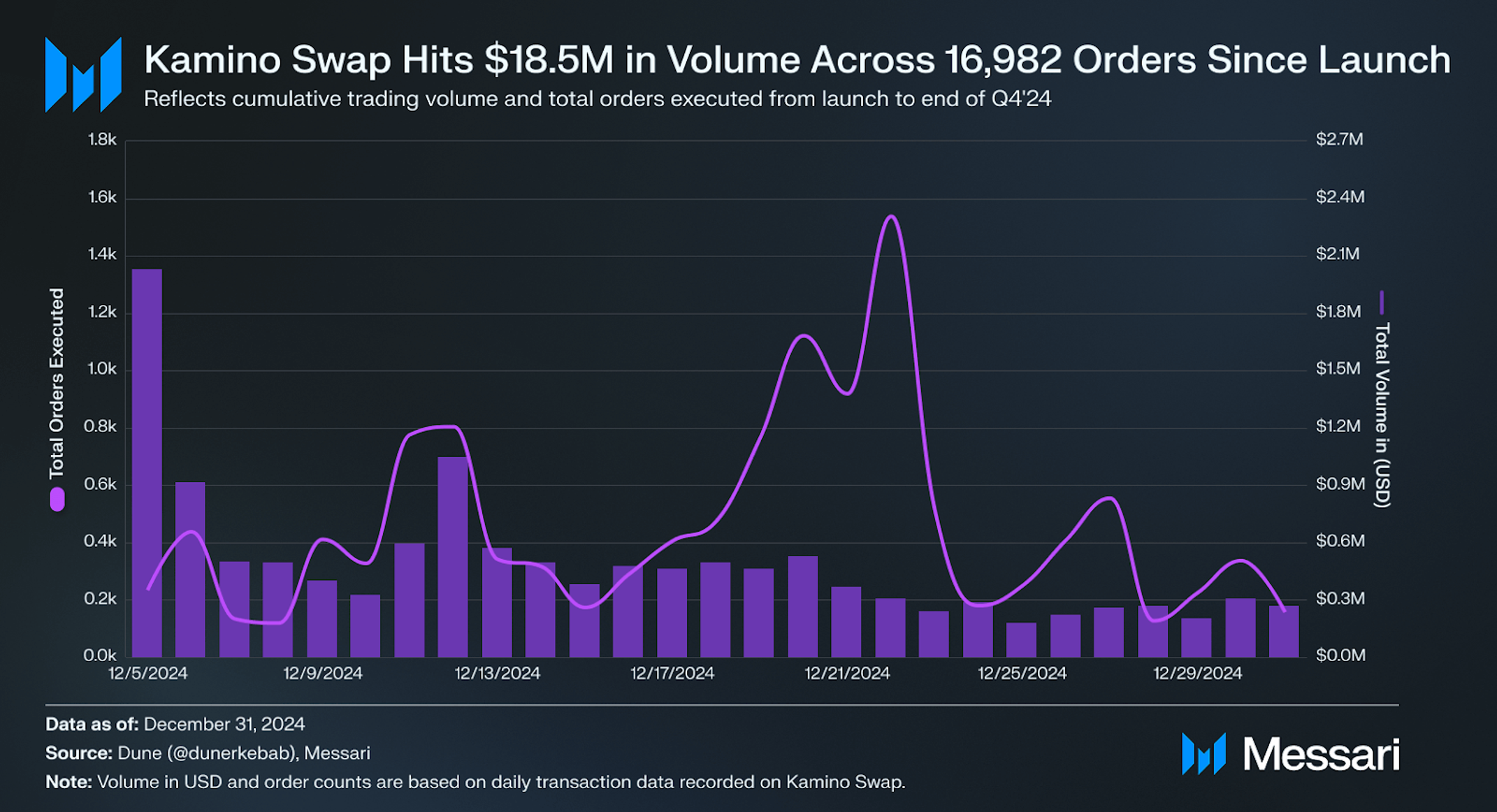Image resolution: width=1497 pixels, height=812 pixels.
Task: Click the Total Volume in (USD) axis label
Action: click(x=1382, y=414)
